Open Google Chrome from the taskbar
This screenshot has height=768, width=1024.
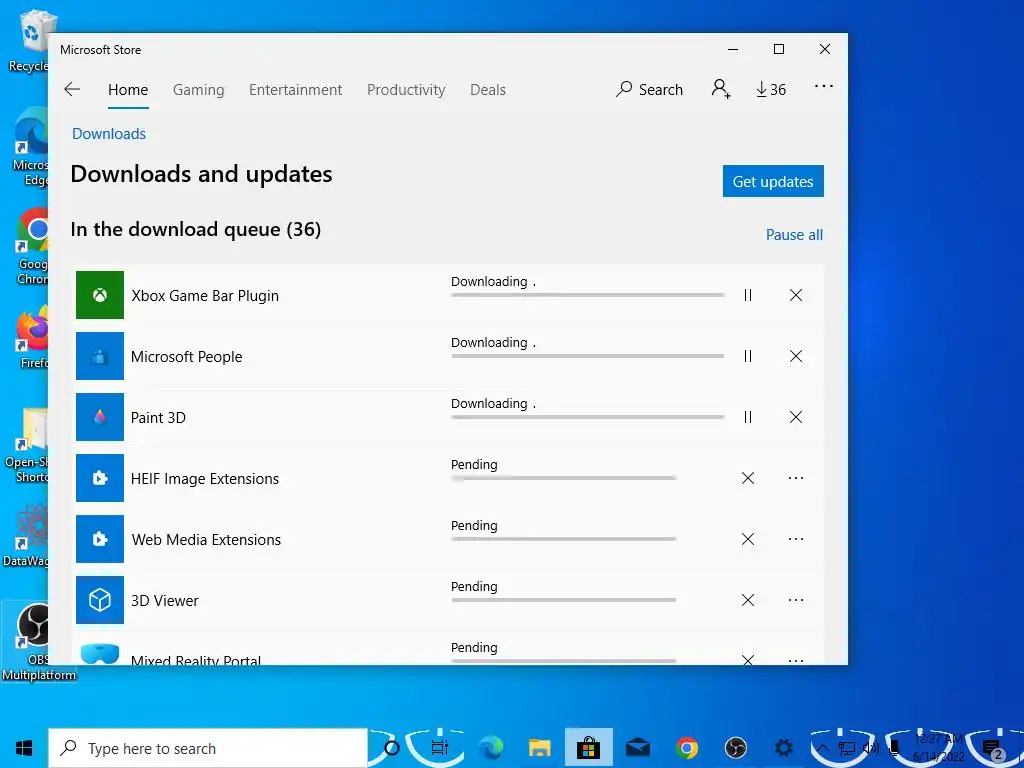(x=686, y=748)
